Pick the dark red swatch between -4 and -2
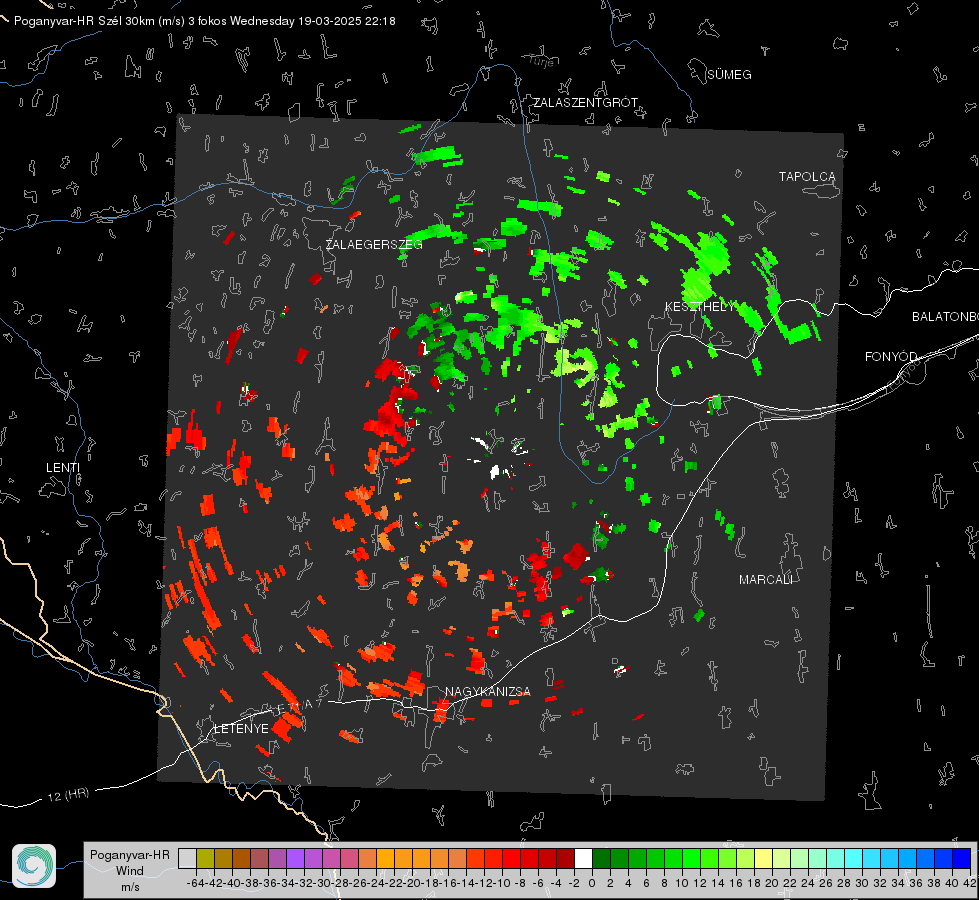Screen dimensions: 979x900 coord(566,858)
